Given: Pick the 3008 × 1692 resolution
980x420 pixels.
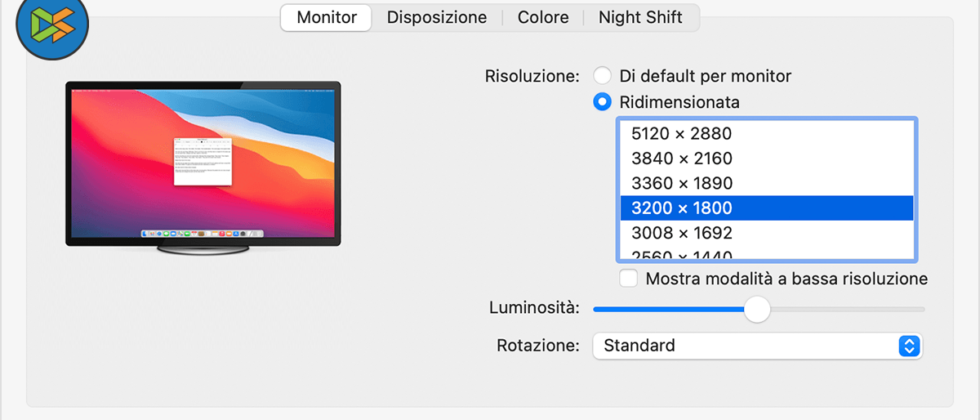Looking at the screenshot, I should [682, 233].
